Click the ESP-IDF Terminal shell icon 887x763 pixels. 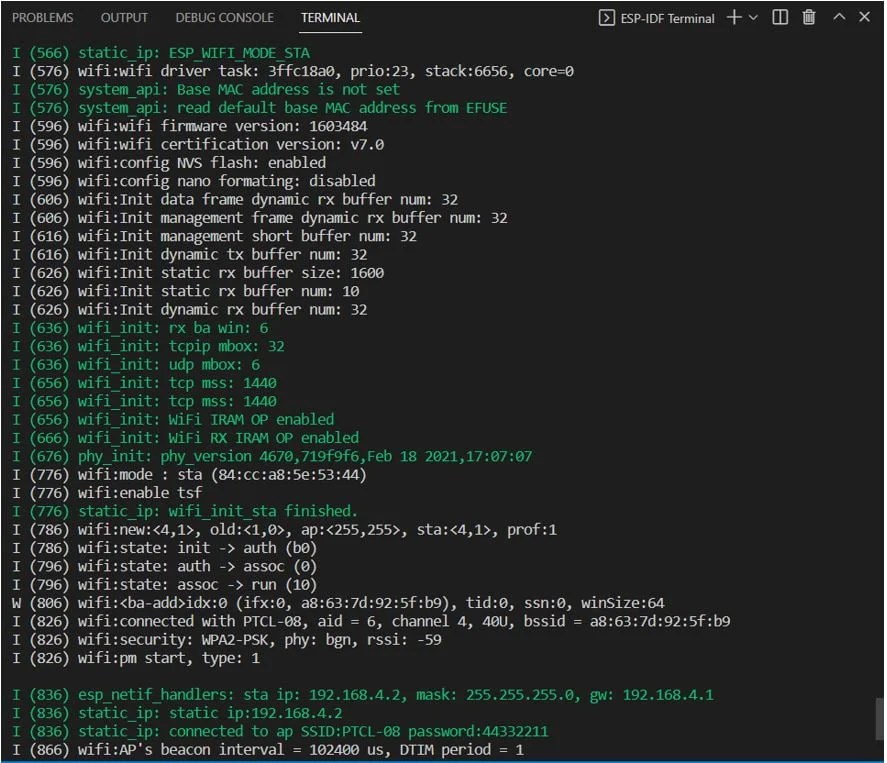click(x=605, y=17)
